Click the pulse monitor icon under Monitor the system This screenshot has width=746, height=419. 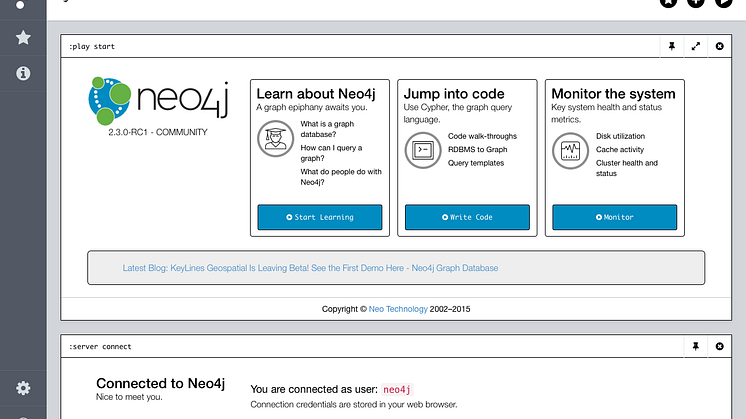coord(570,151)
